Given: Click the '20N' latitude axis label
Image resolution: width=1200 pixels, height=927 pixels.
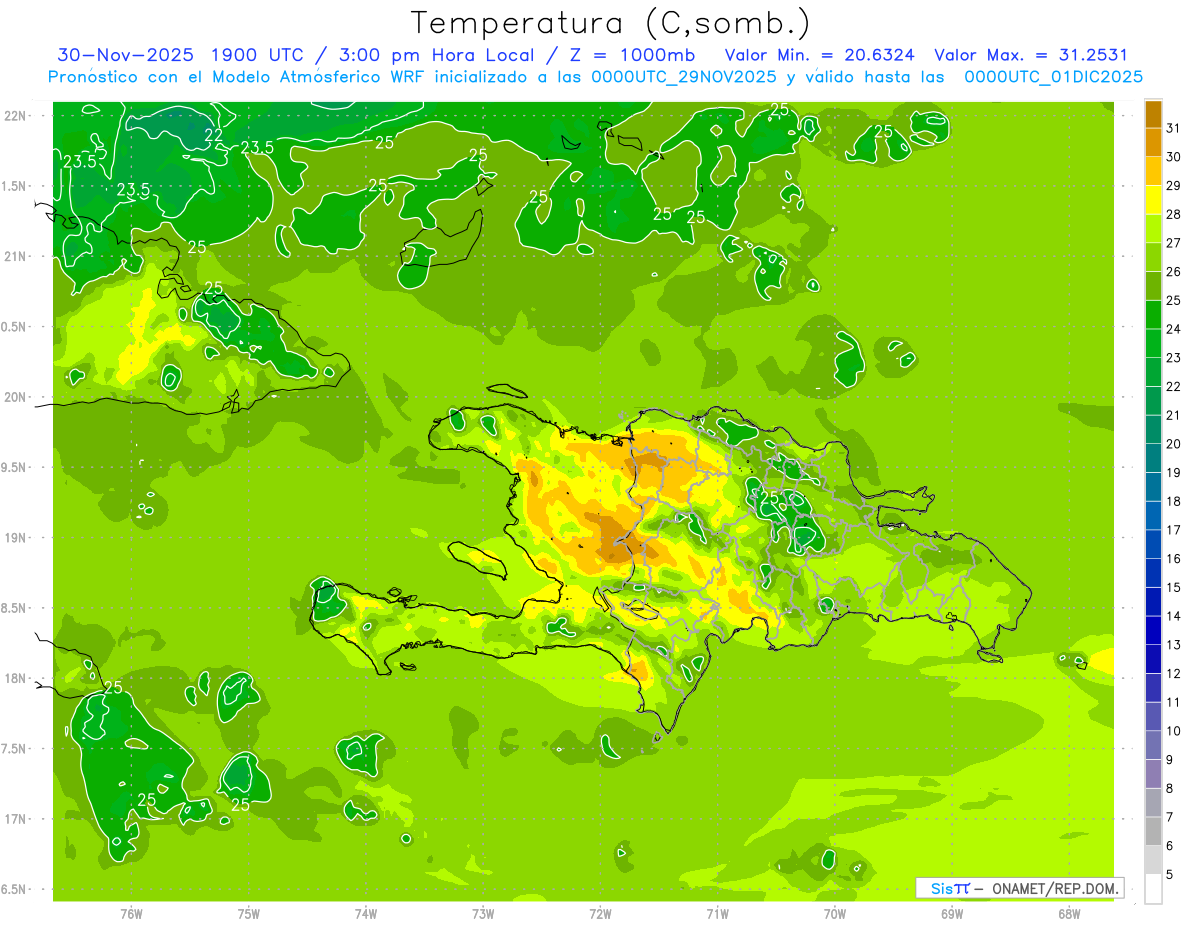Looking at the screenshot, I should coord(15,397).
